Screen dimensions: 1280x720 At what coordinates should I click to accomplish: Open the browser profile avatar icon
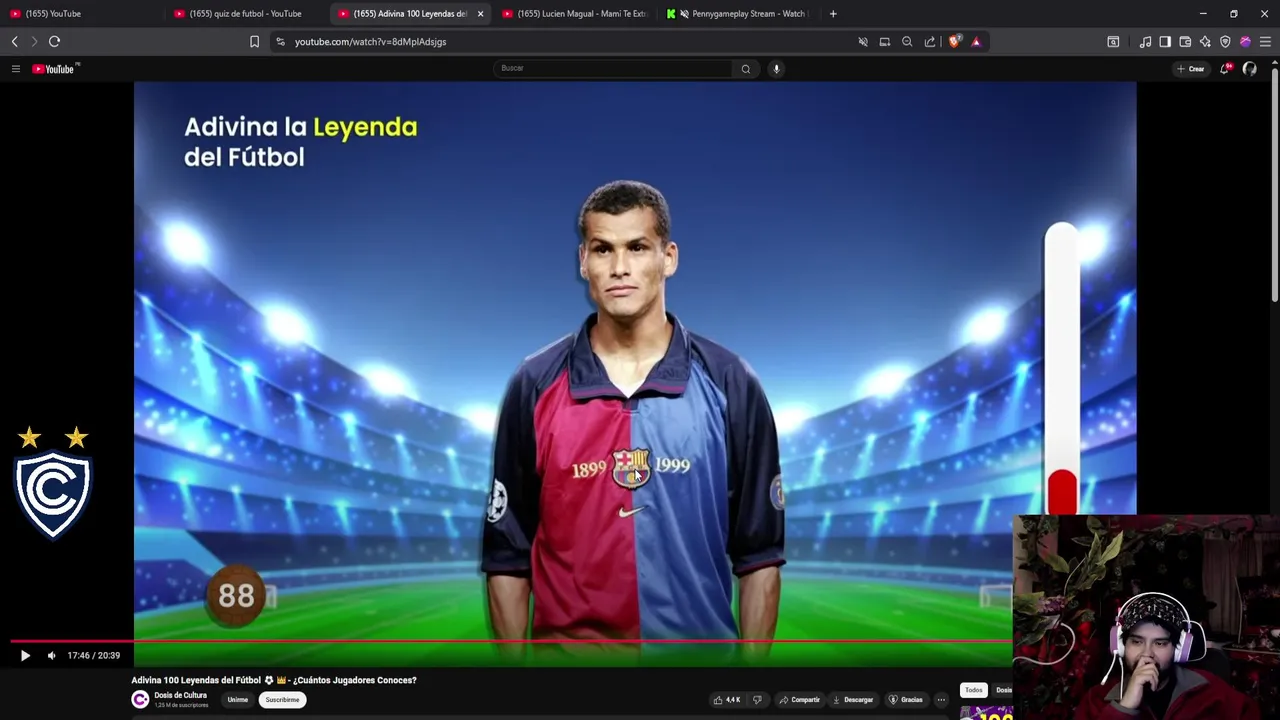pos(1245,42)
